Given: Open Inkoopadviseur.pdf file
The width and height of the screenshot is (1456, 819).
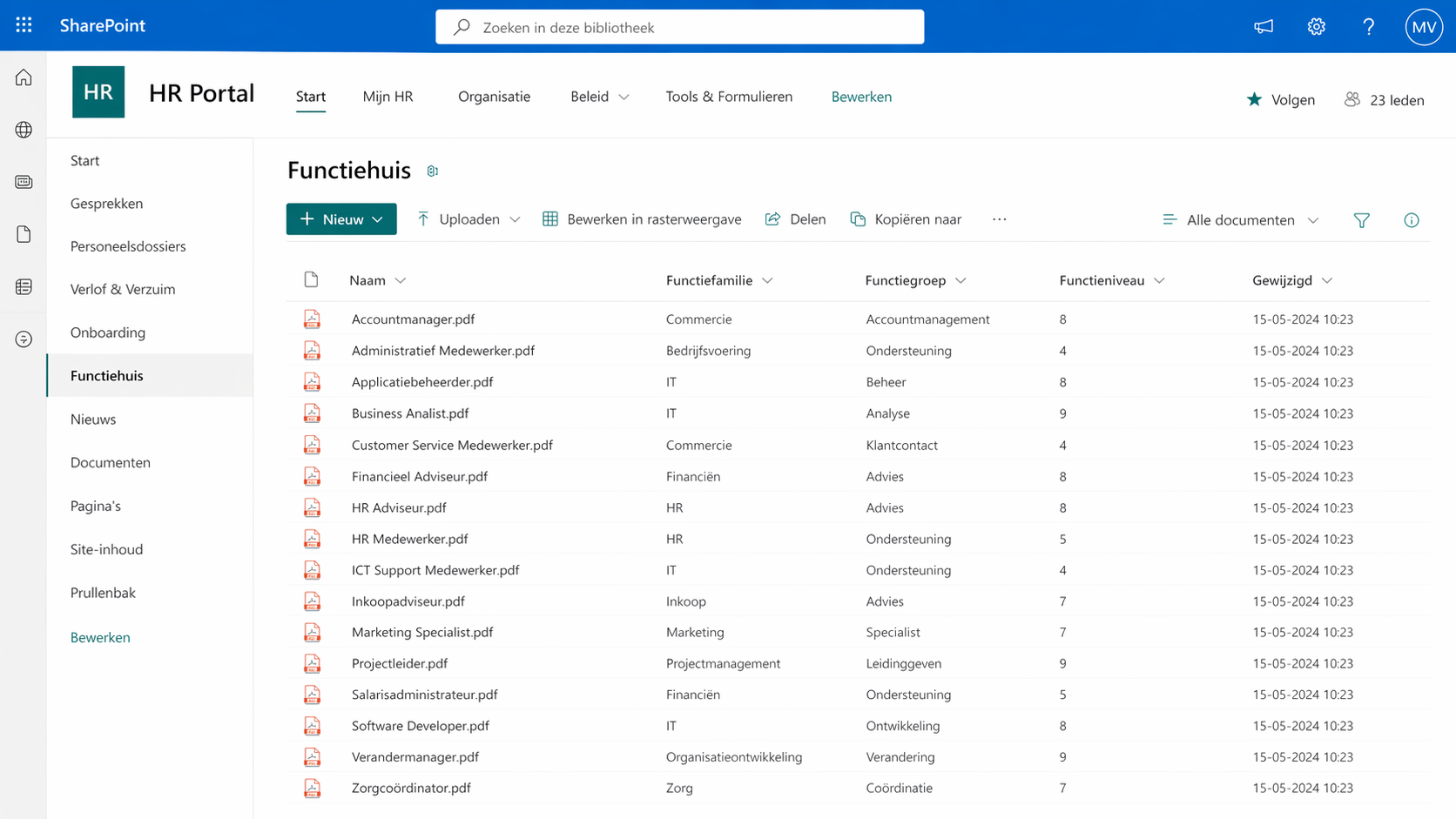Looking at the screenshot, I should 408,601.
